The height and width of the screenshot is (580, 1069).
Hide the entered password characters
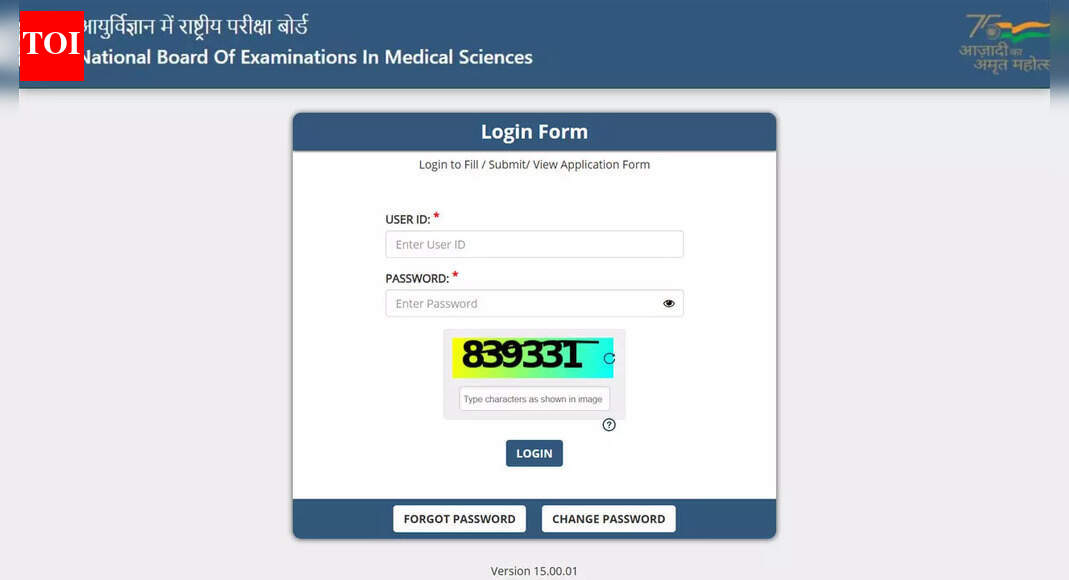tap(668, 302)
